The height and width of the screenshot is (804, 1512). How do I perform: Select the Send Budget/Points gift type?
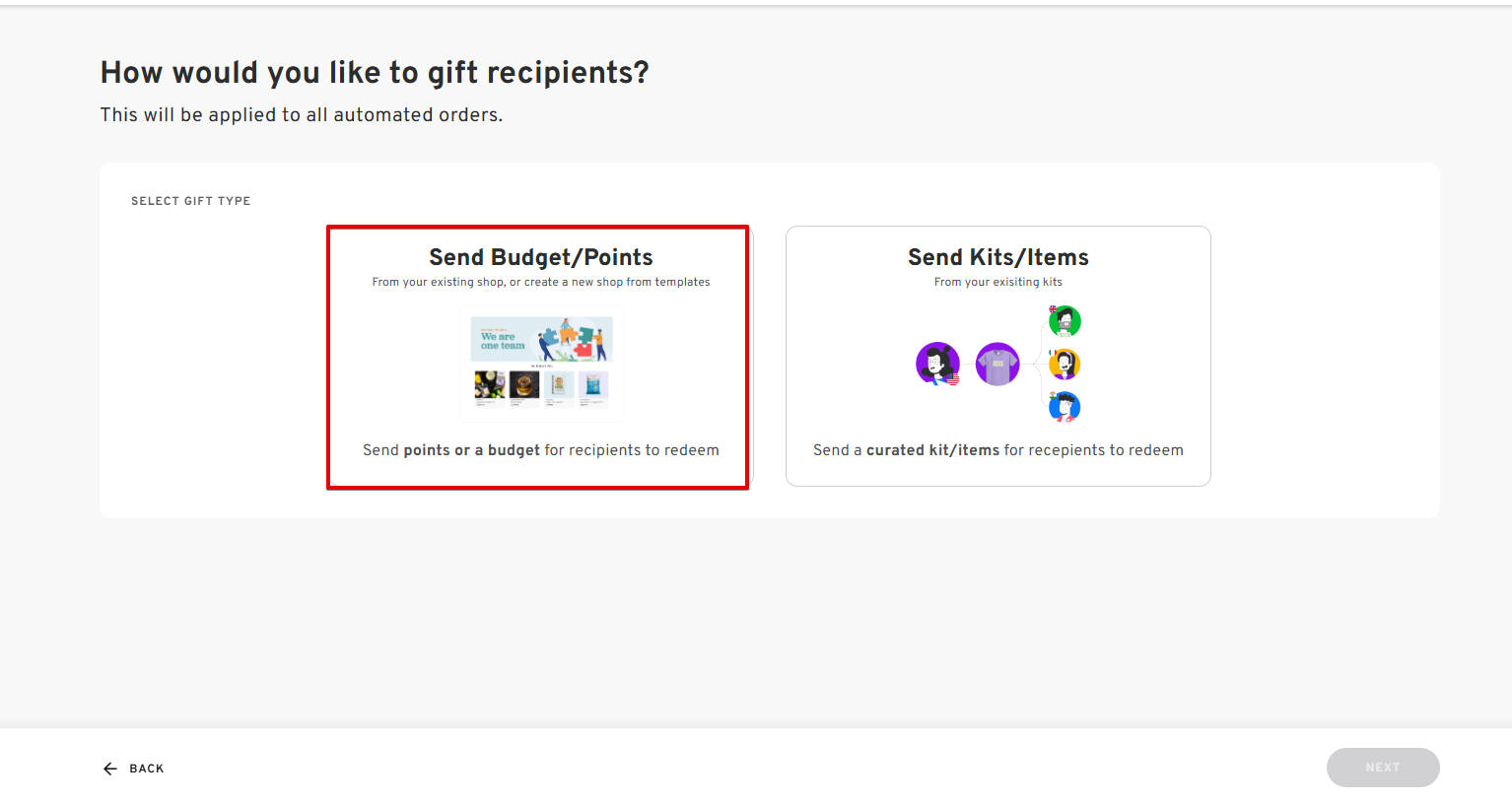[540, 356]
